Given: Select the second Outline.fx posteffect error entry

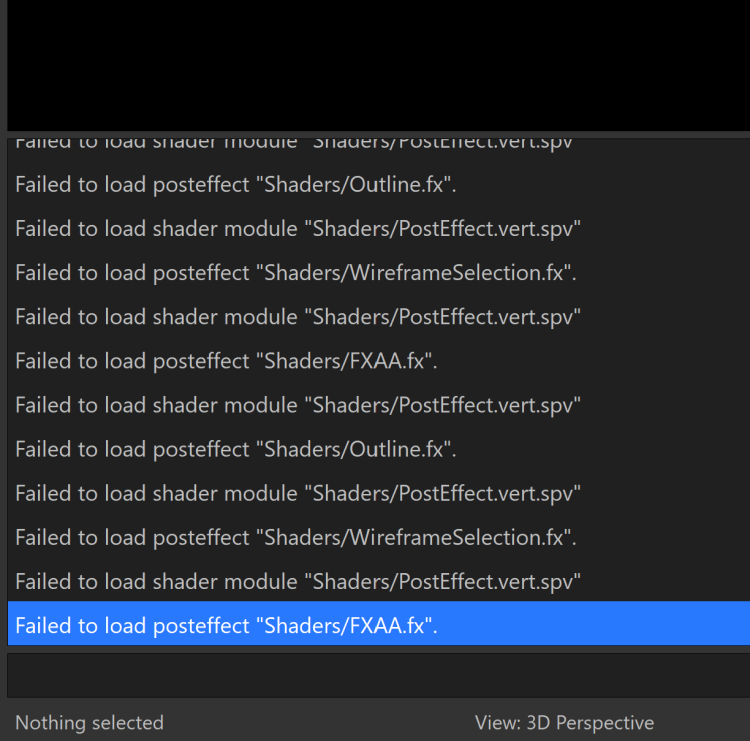Looking at the screenshot, I should pyautogui.click(x=236, y=449).
